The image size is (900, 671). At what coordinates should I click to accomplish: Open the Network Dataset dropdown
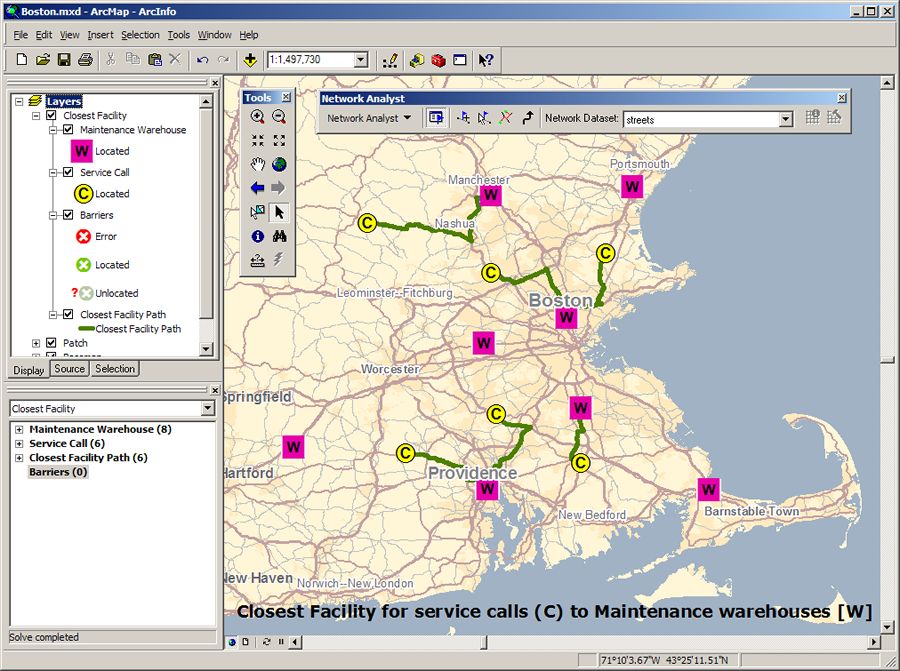point(785,119)
